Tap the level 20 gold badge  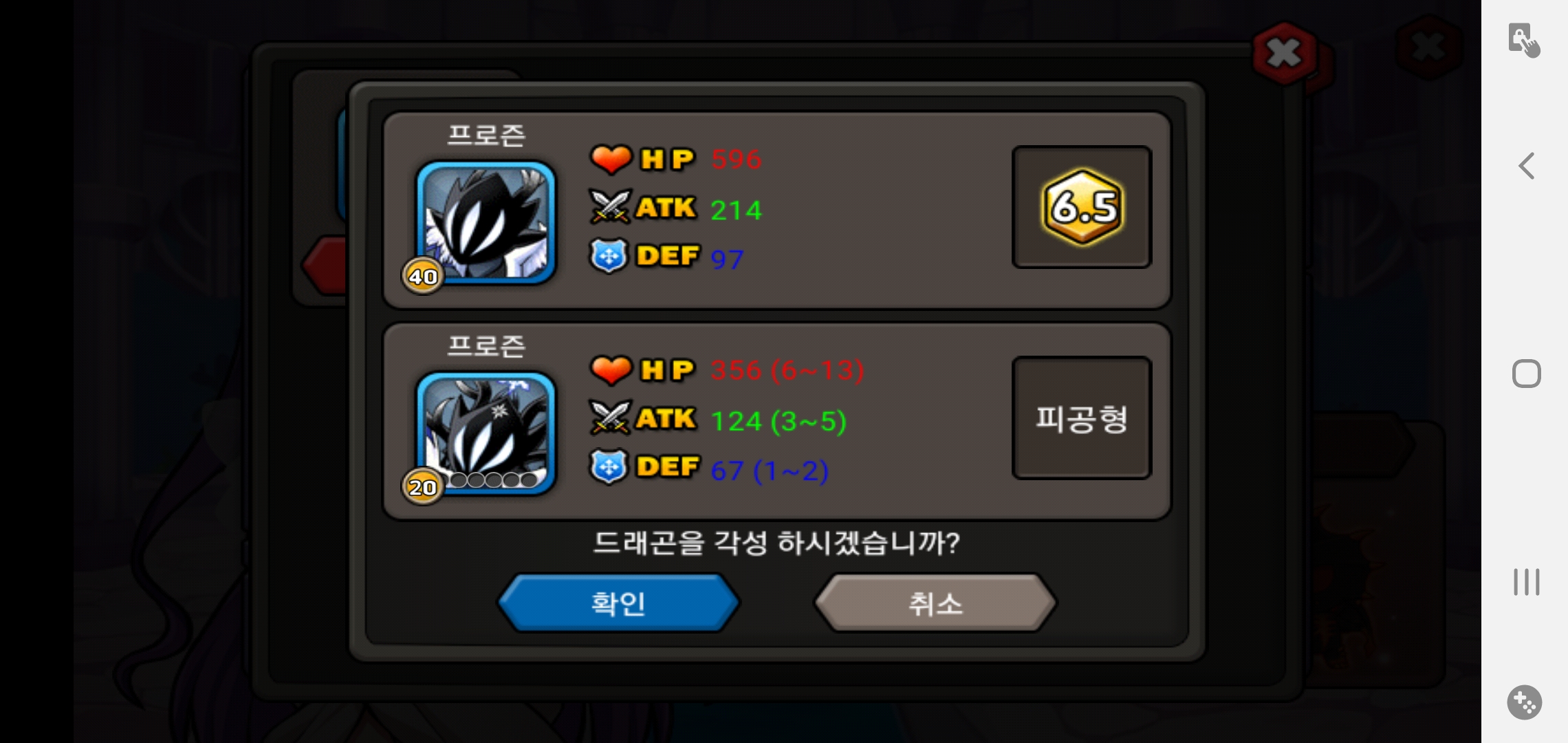423,486
